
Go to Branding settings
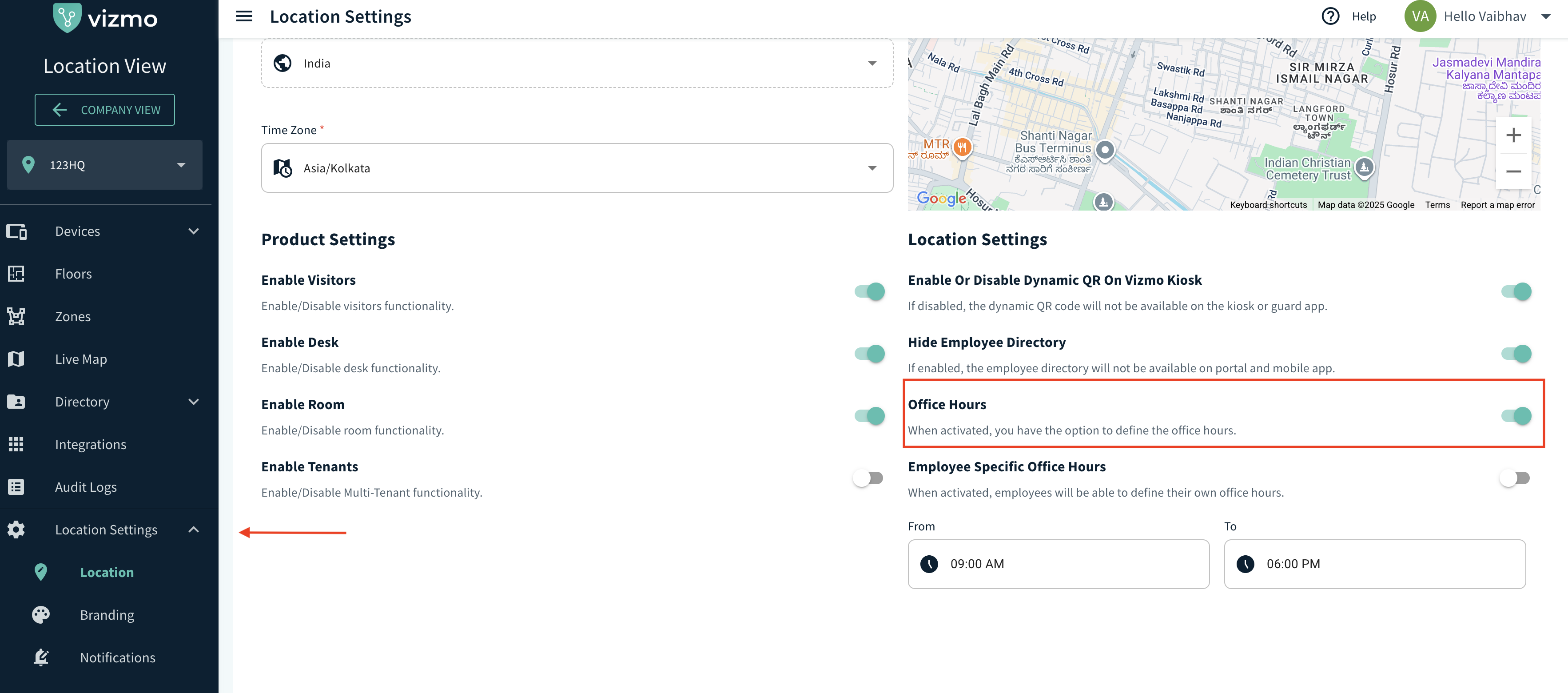coord(107,615)
